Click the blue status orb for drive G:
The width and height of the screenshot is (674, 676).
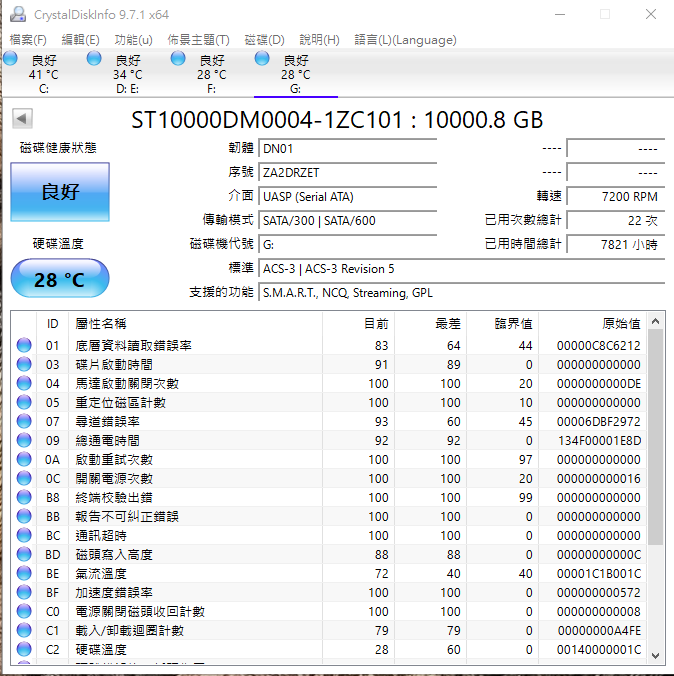click(x=262, y=58)
